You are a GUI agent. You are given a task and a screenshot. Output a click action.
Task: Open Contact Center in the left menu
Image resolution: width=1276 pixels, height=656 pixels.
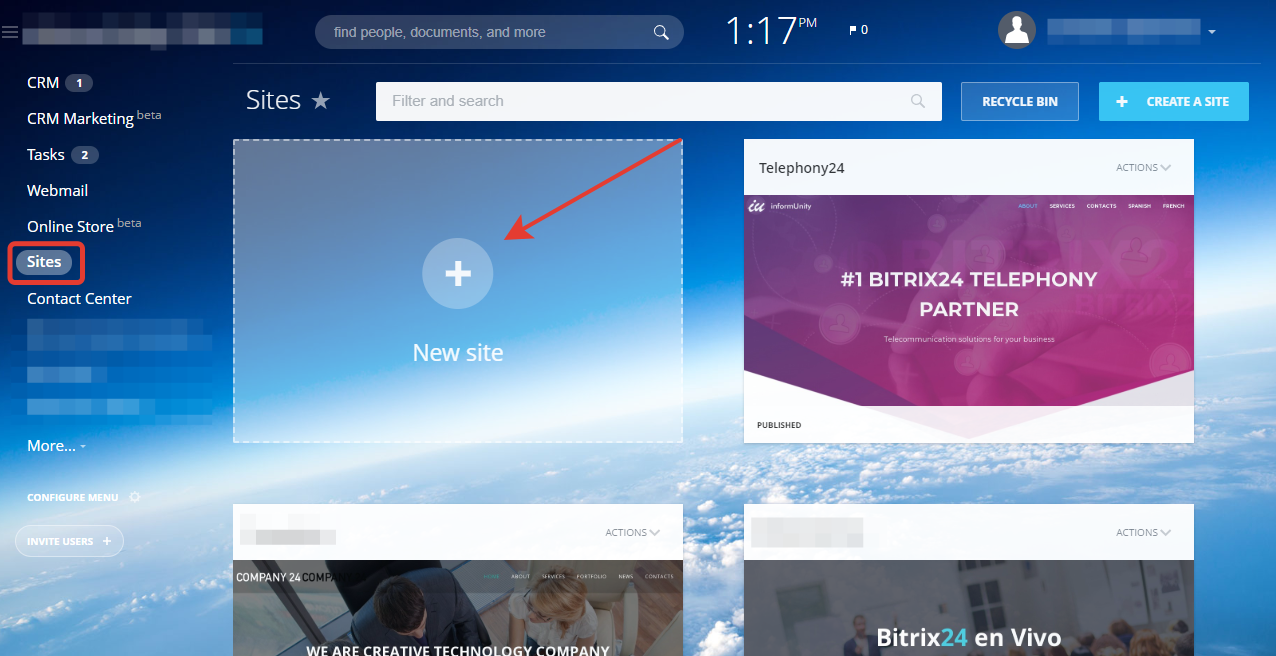[x=79, y=298]
